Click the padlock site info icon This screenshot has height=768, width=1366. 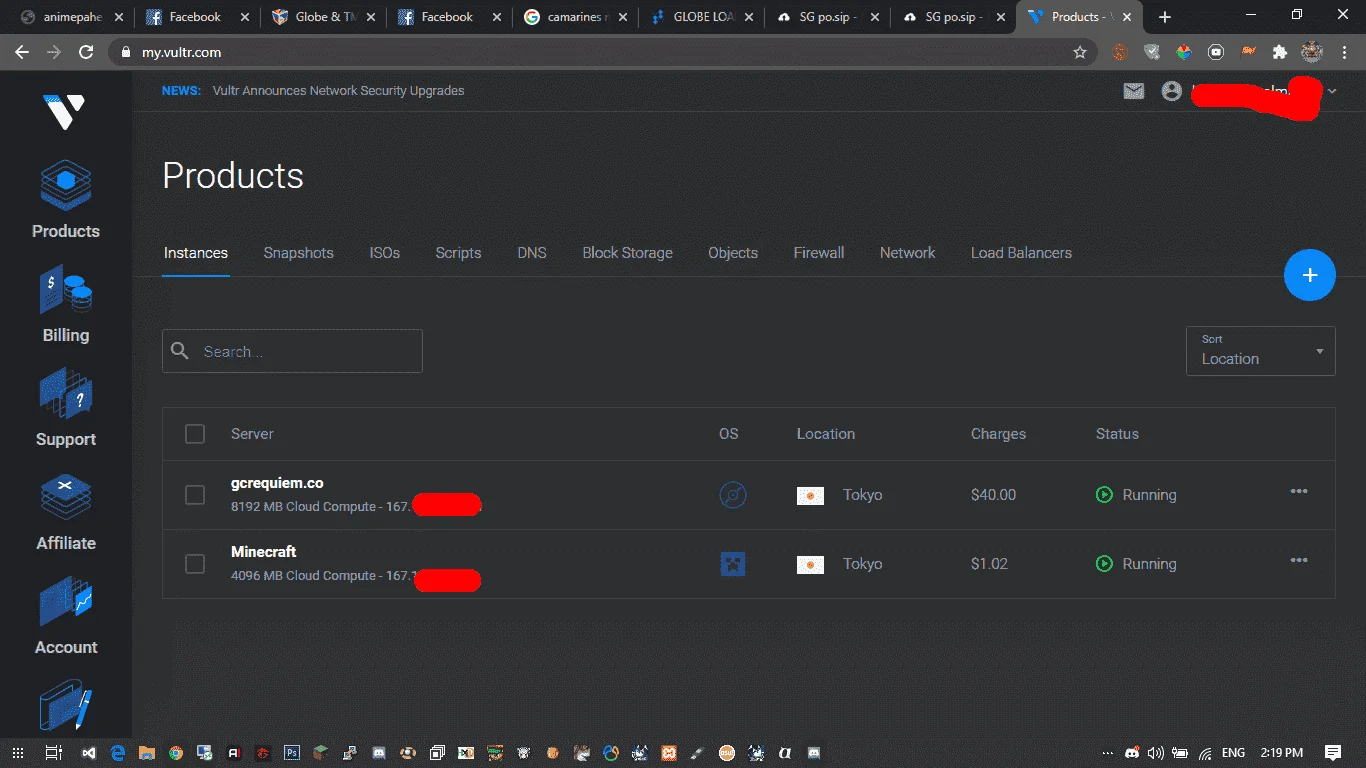coord(125,52)
